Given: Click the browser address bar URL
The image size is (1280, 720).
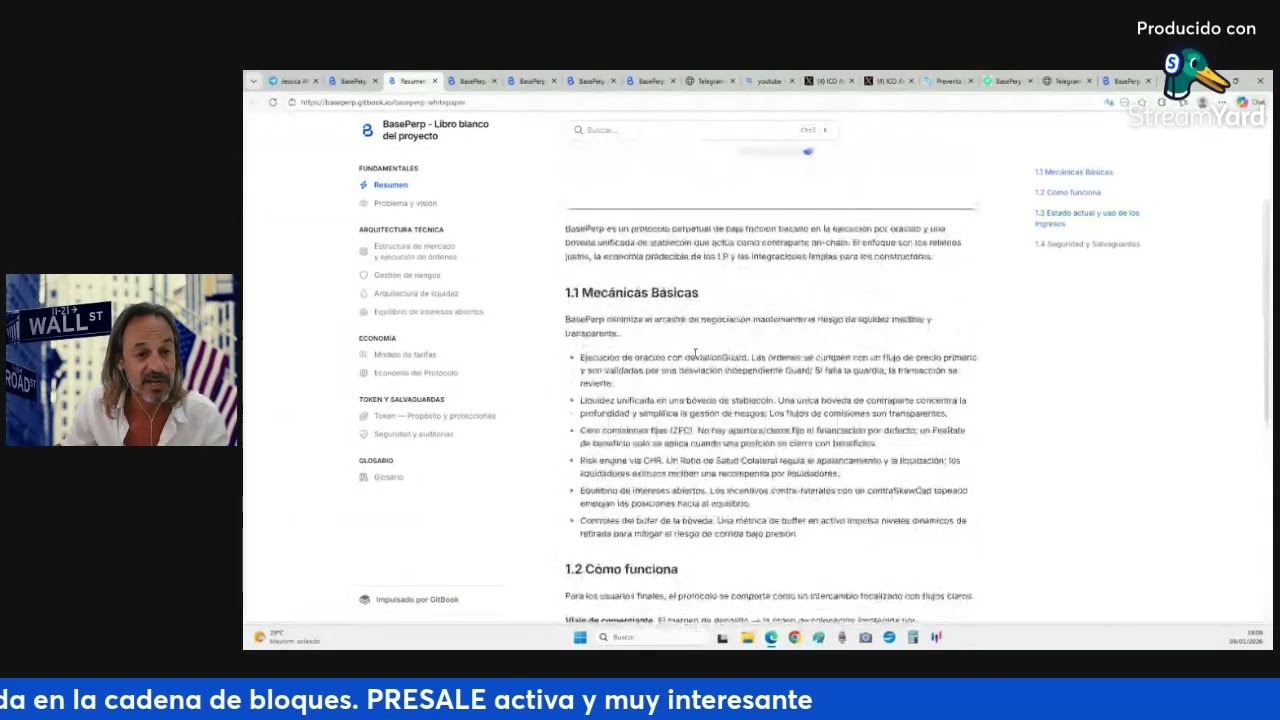Looking at the screenshot, I should tap(383, 102).
